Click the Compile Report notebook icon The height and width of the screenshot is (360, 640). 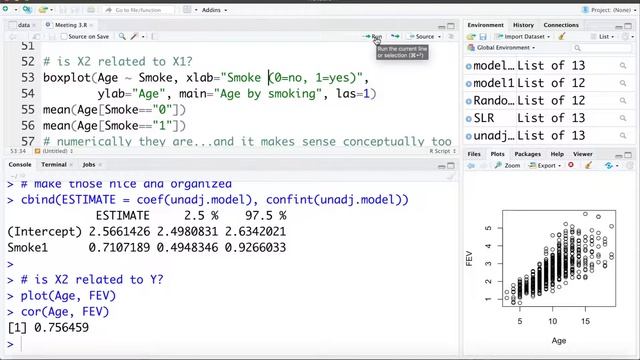click(154, 36)
